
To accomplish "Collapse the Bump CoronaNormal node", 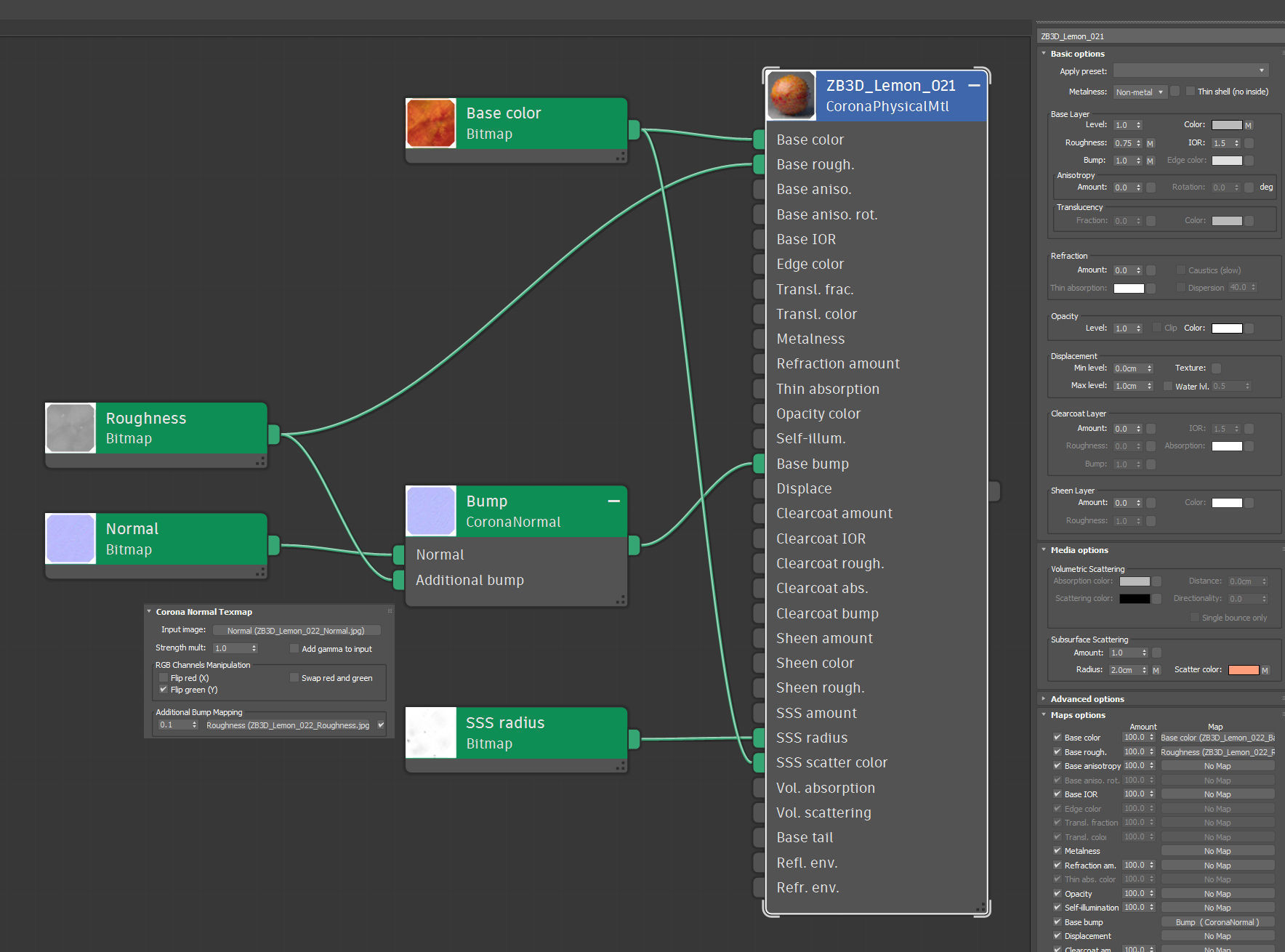I will click(x=613, y=501).
